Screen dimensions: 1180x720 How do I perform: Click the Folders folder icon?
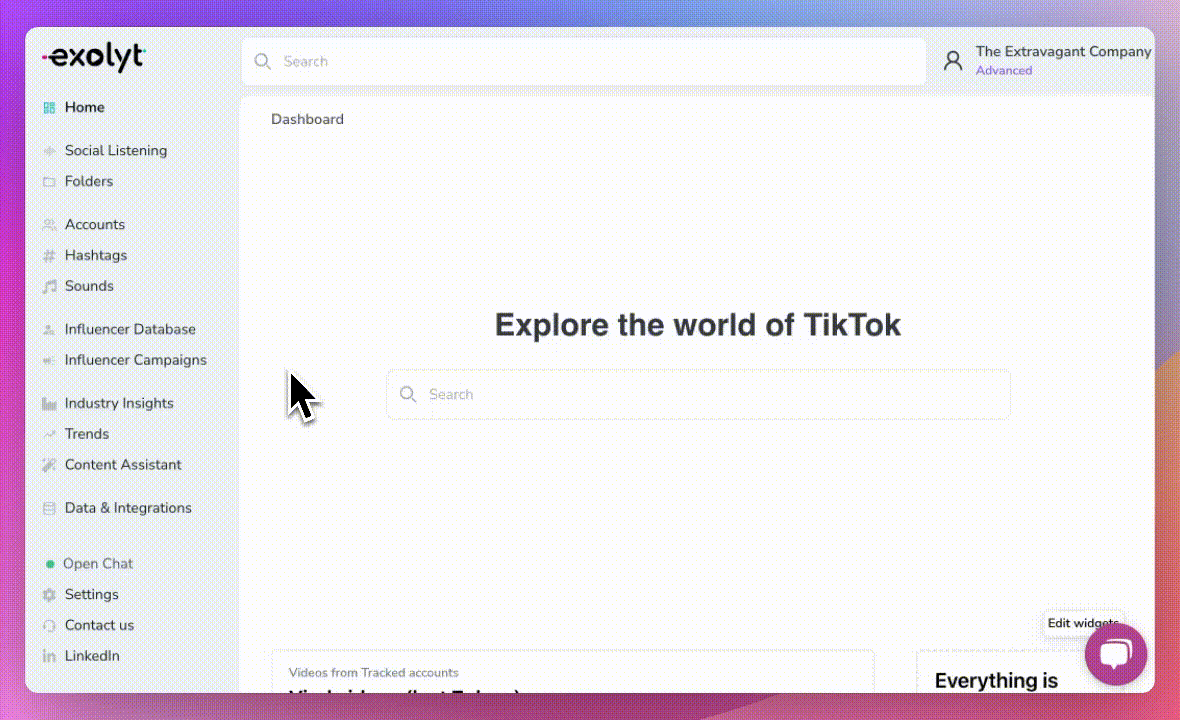click(x=49, y=181)
